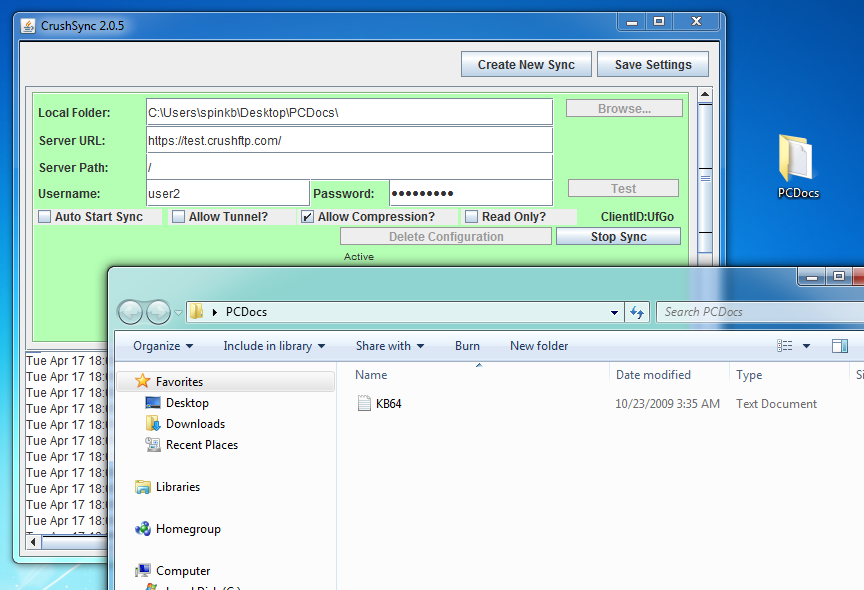Image resolution: width=864 pixels, height=590 pixels.
Task: Click the breadcrumb arrow before PCDocs
Action: click(215, 312)
